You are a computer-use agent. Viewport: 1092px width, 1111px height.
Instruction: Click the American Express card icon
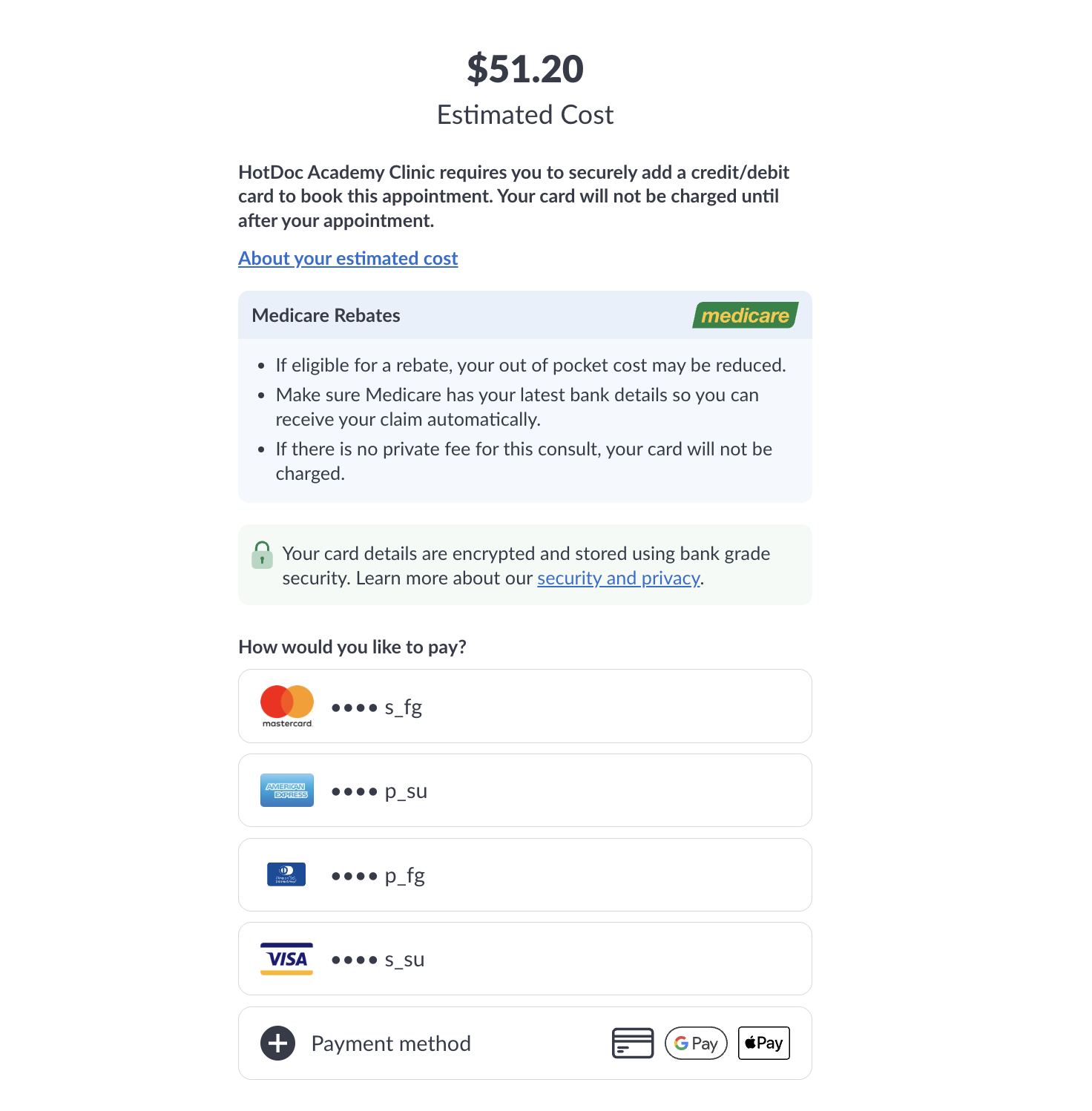coord(287,791)
